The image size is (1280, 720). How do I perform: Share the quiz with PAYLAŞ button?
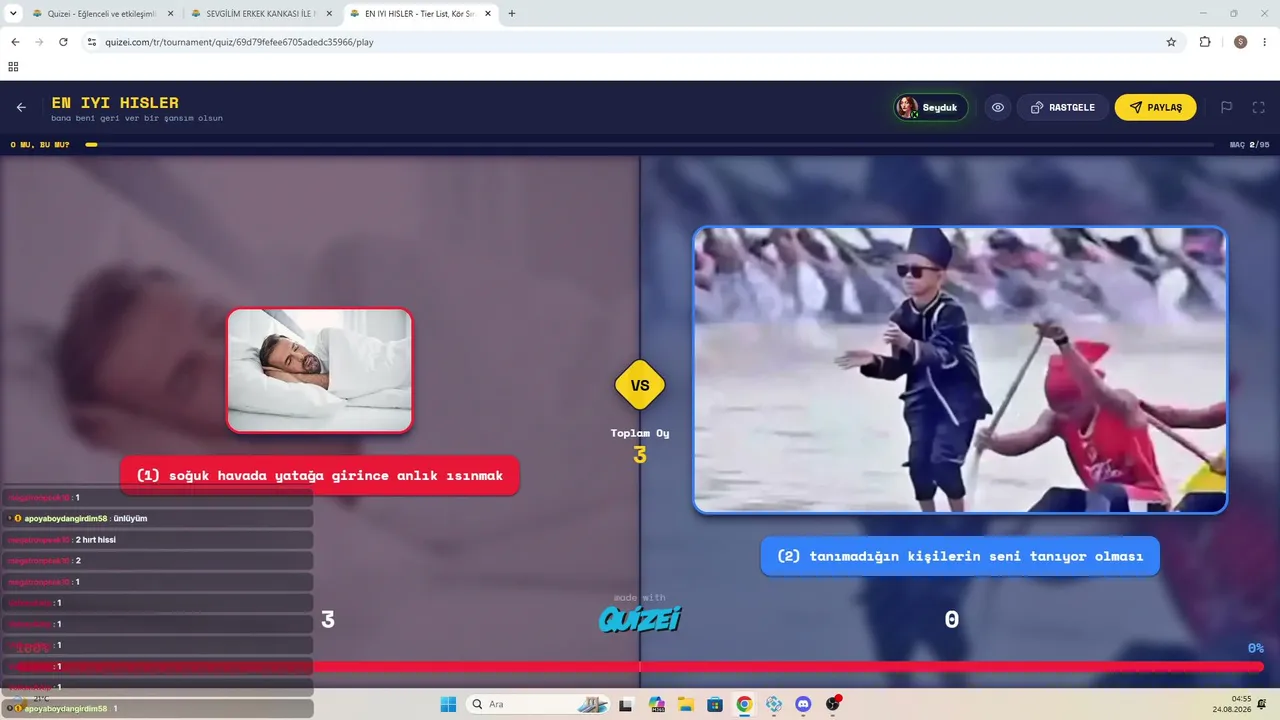point(1155,107)
